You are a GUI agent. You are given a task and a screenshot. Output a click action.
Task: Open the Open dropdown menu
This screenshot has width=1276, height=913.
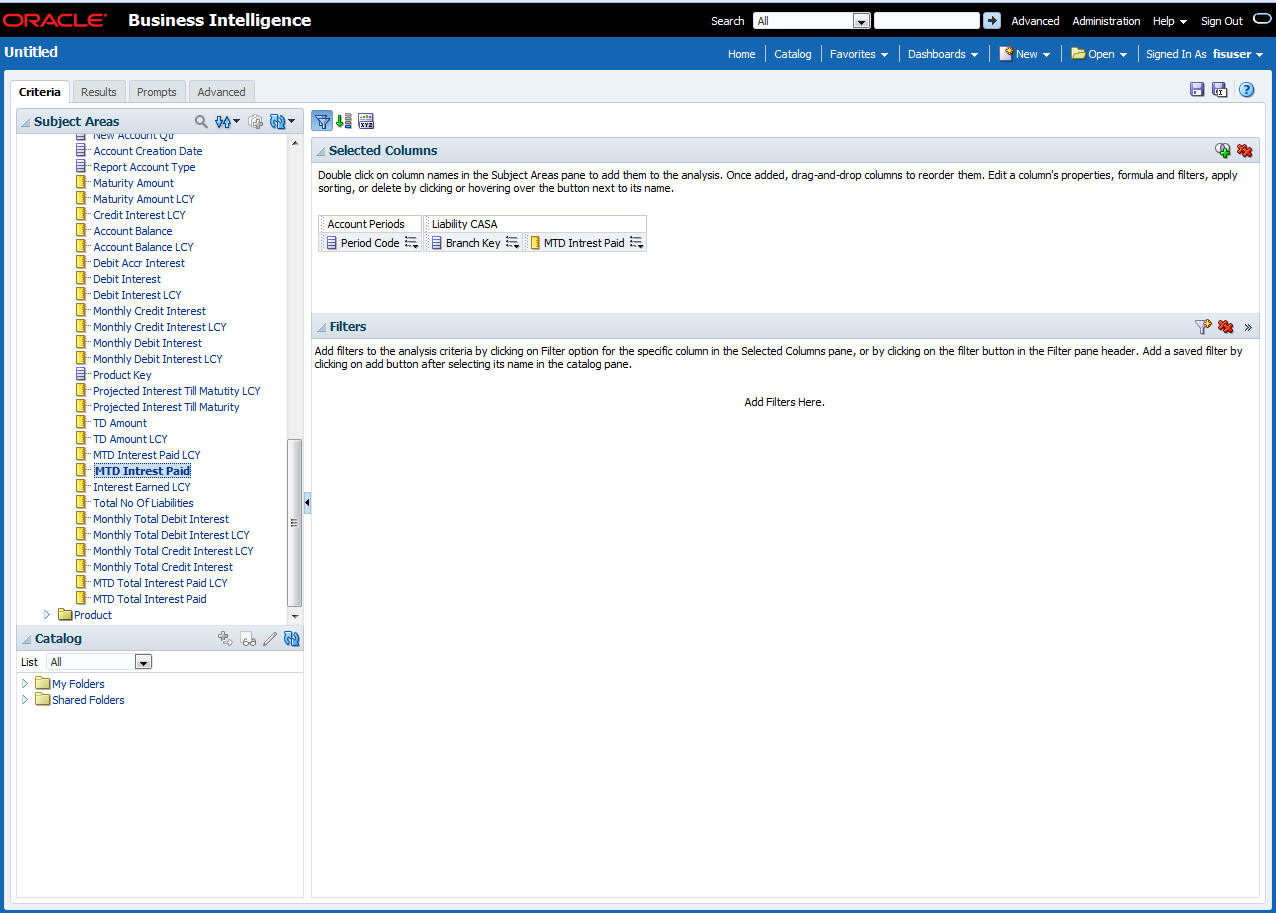pyautogui.click(x=1099, y=54)
